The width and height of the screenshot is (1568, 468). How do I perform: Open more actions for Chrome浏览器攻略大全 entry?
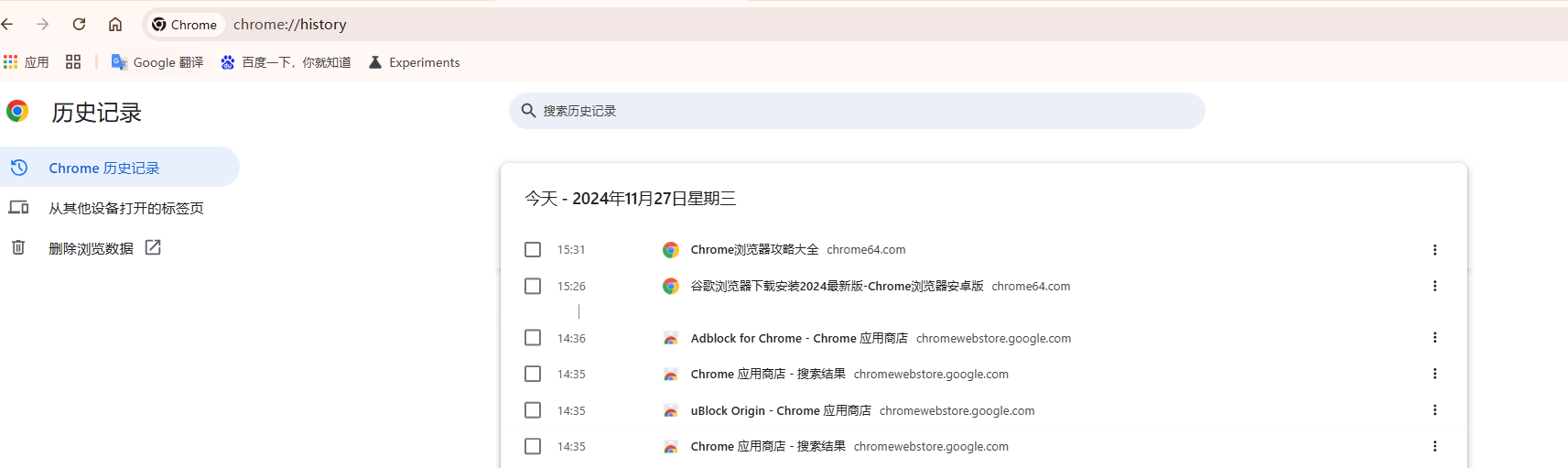tap(1434, 250)
